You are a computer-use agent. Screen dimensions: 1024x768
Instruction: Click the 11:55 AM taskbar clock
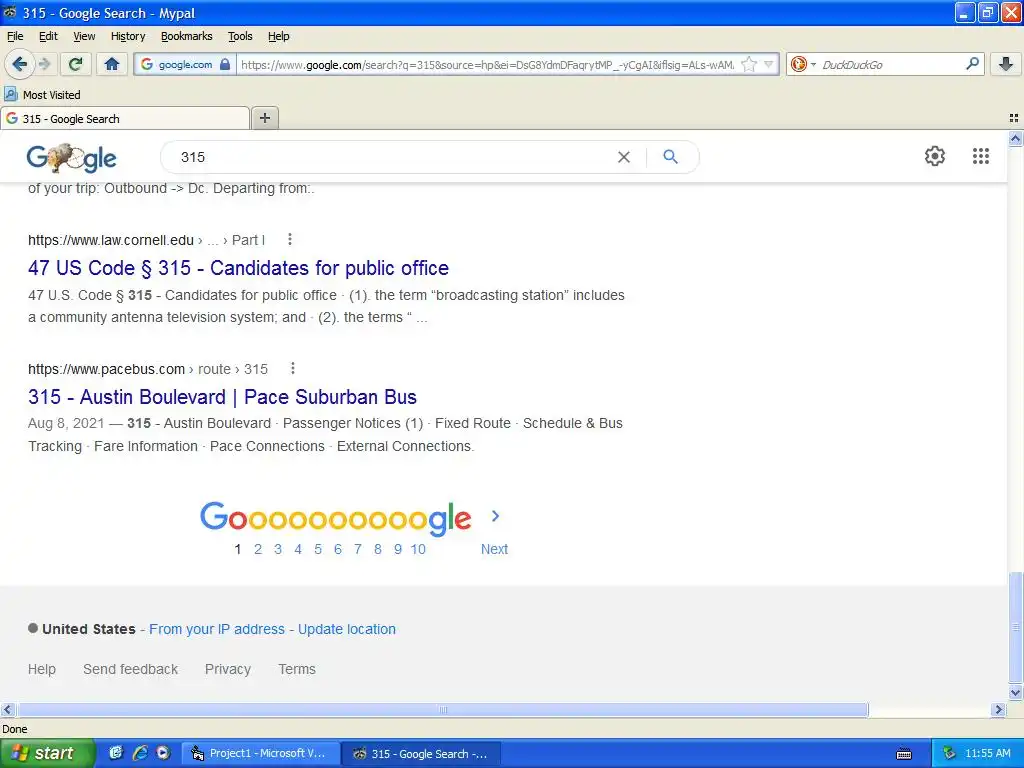(987, 753)
